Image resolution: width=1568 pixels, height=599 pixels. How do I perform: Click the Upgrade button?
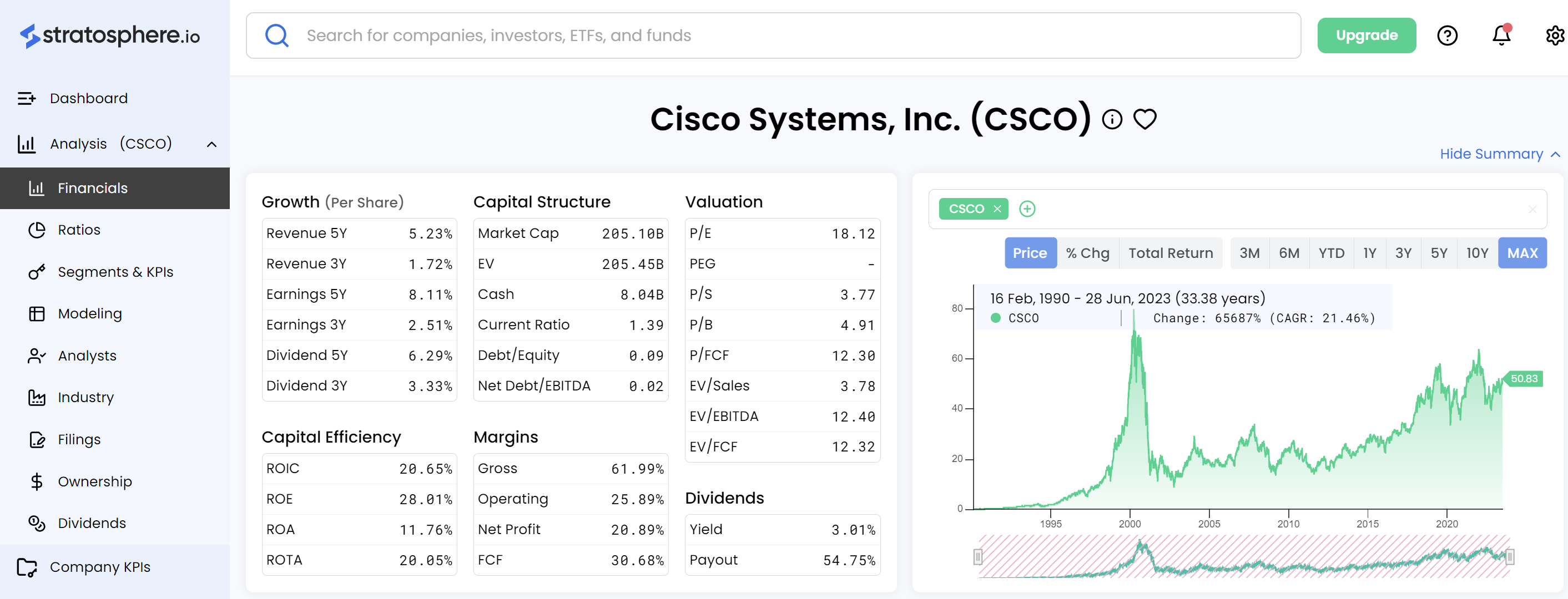point(1367,35)
